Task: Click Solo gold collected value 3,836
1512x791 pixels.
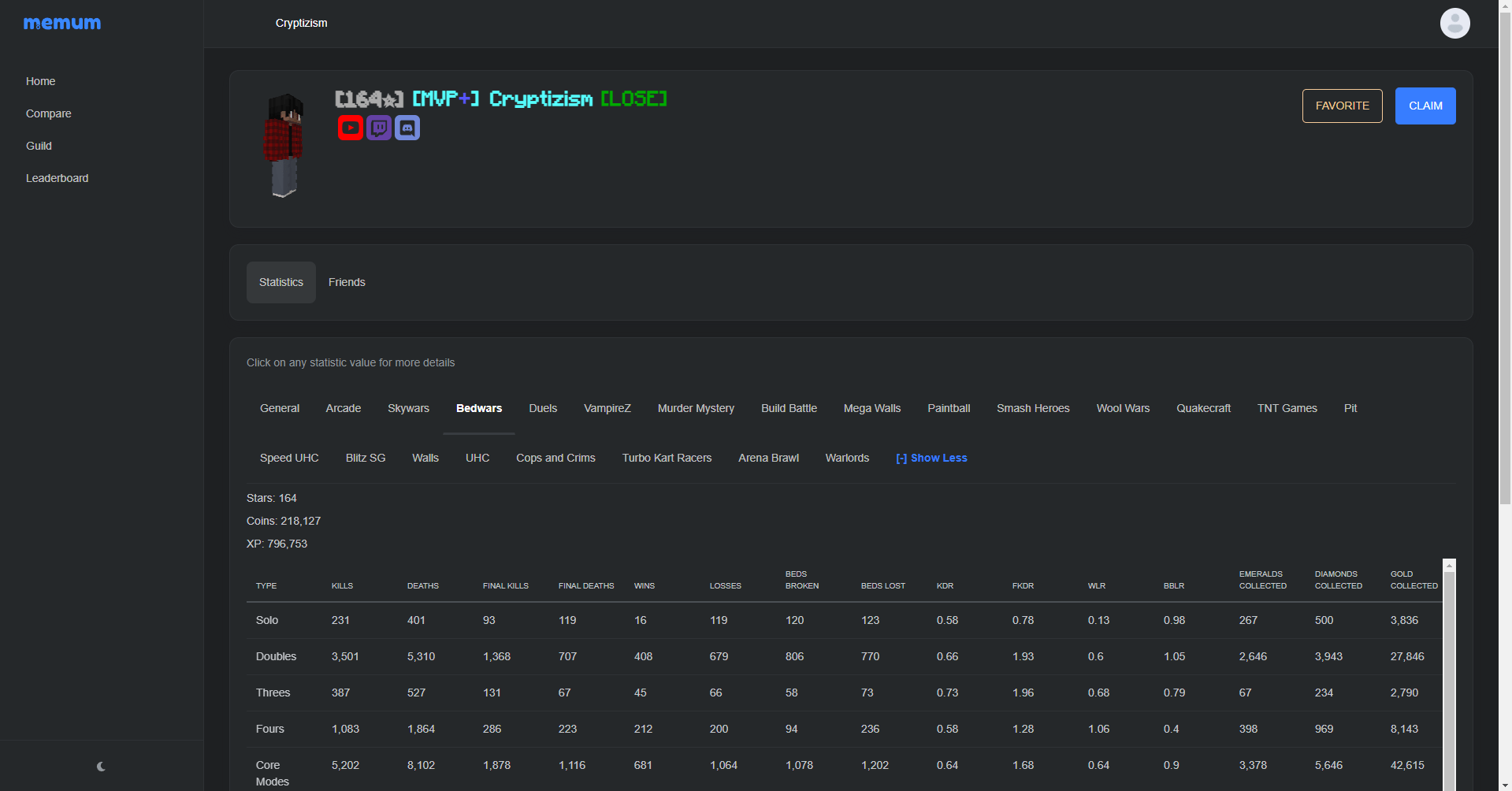Action: click(x=1404, y=620)
